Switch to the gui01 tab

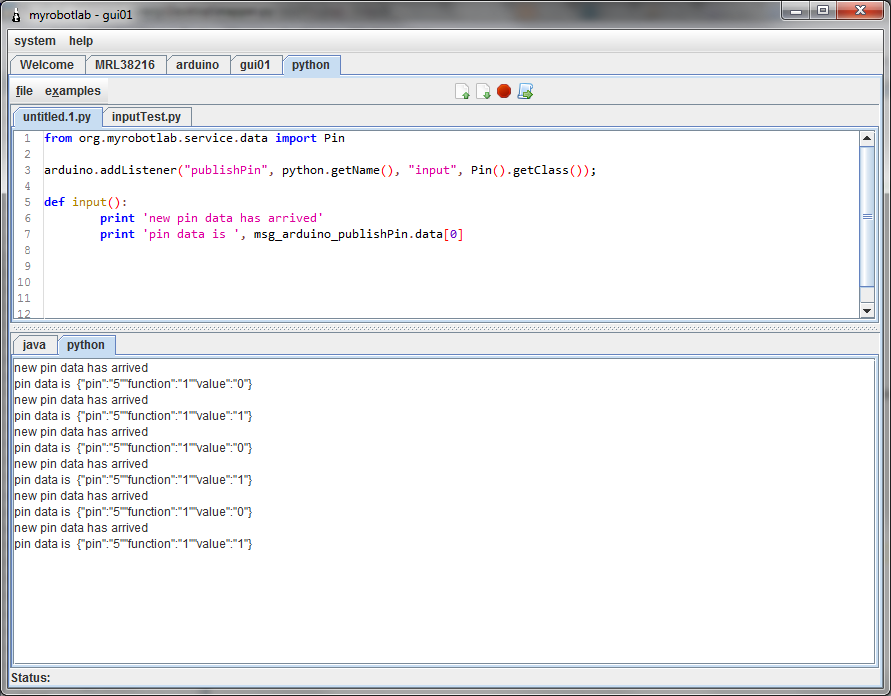click(255, 65)
